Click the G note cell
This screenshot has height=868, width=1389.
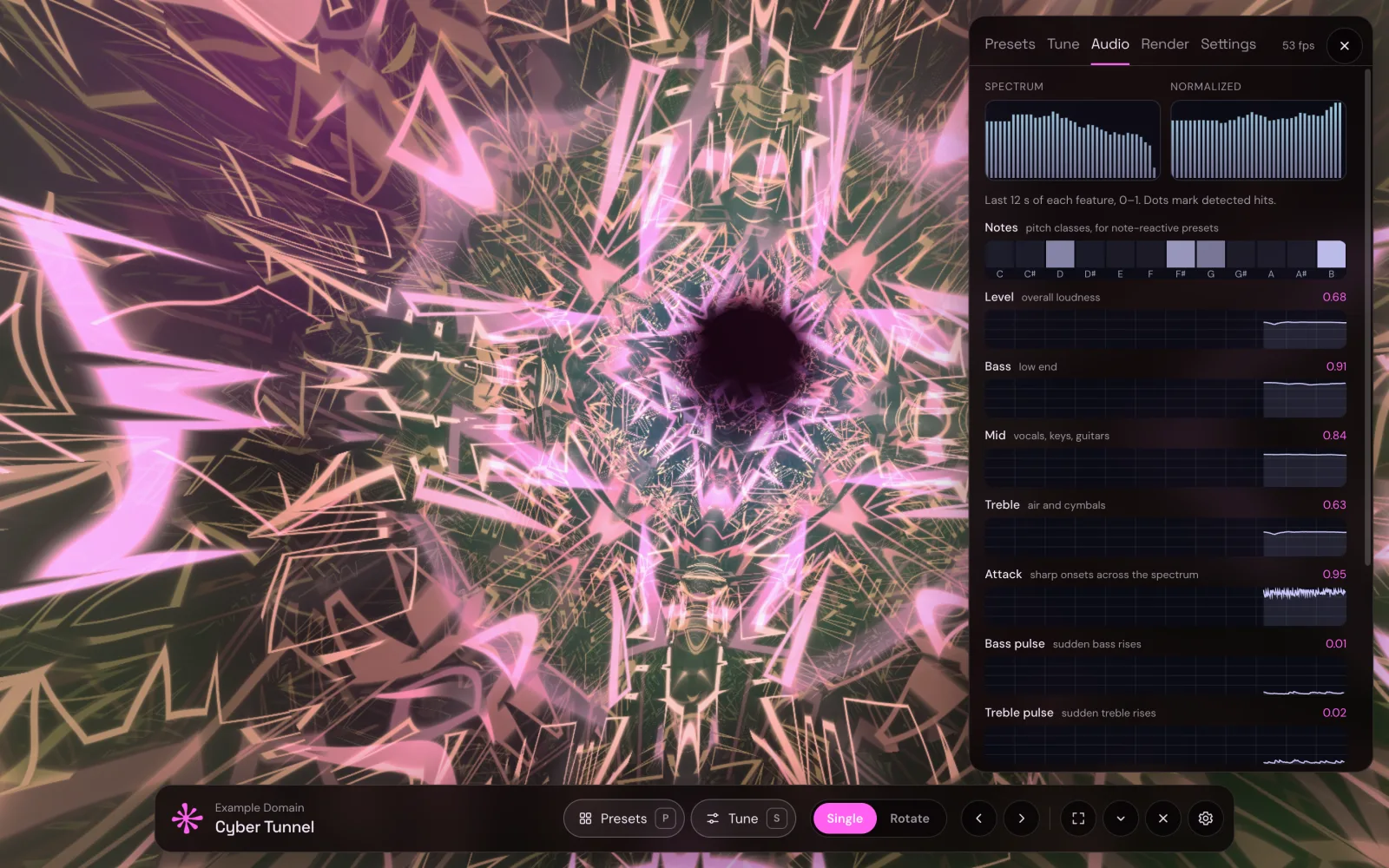1211,254
